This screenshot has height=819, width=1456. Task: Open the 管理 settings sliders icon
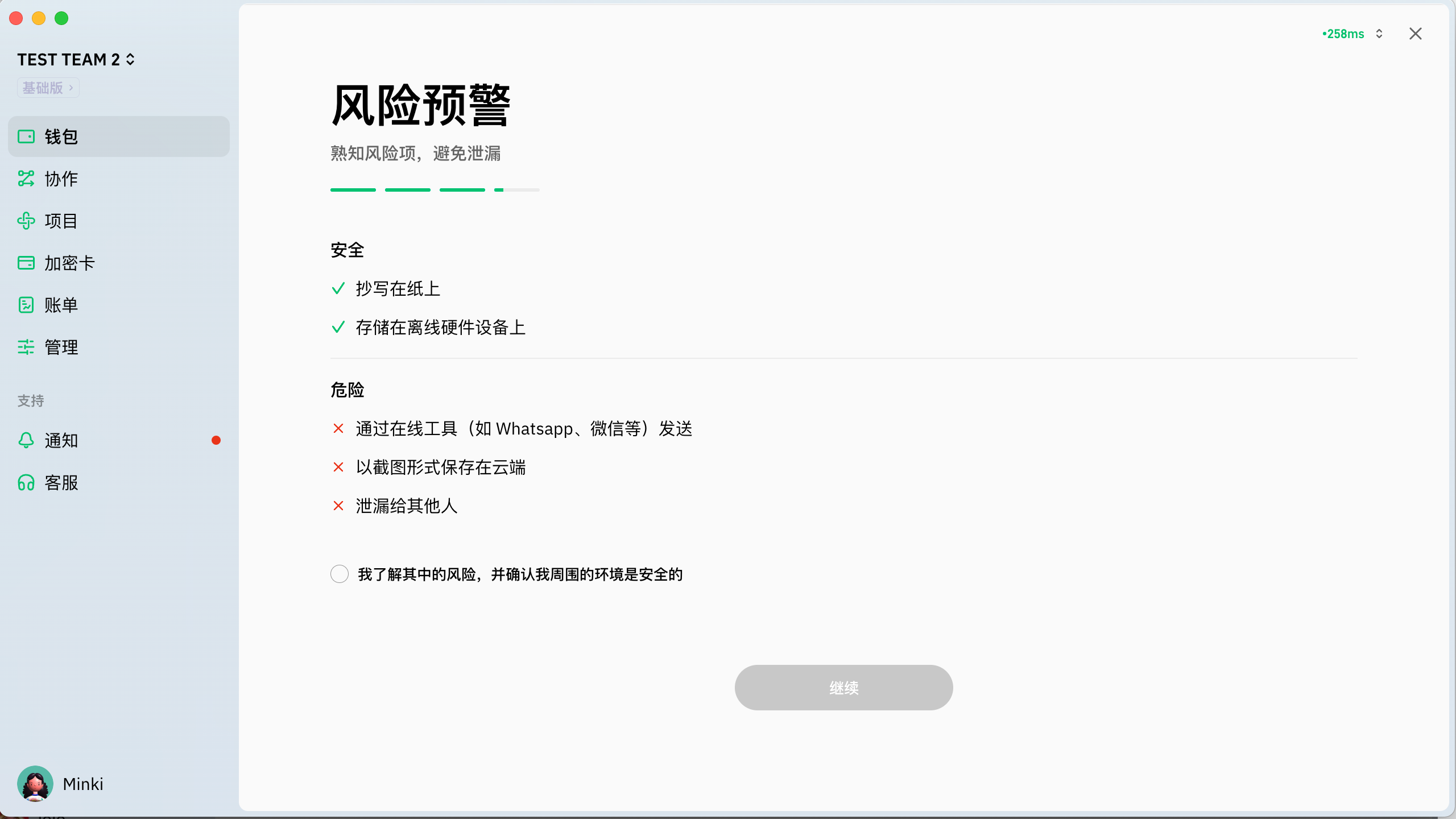26,347
